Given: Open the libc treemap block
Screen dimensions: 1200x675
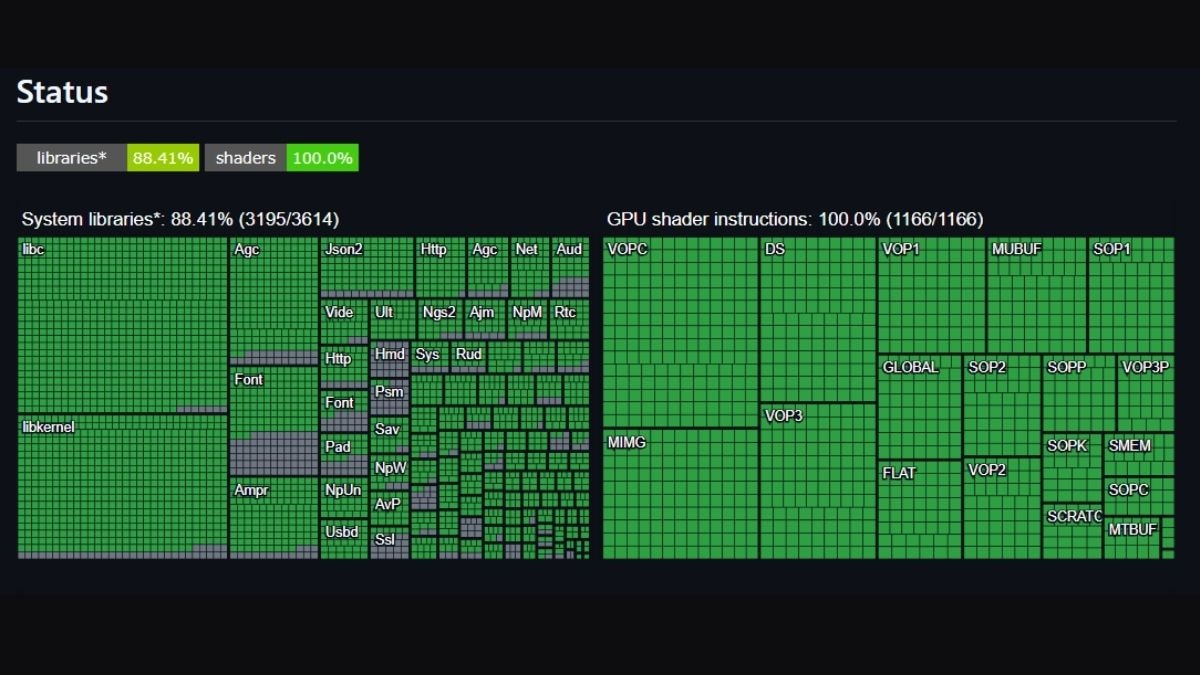Looking at the screenshot, I should 123,325.
